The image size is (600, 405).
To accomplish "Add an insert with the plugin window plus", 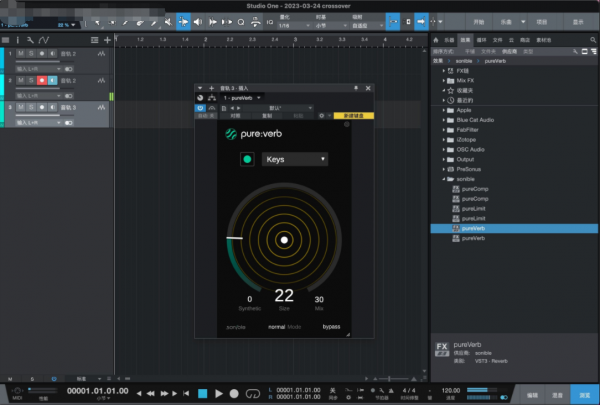I will click(211, 88).
